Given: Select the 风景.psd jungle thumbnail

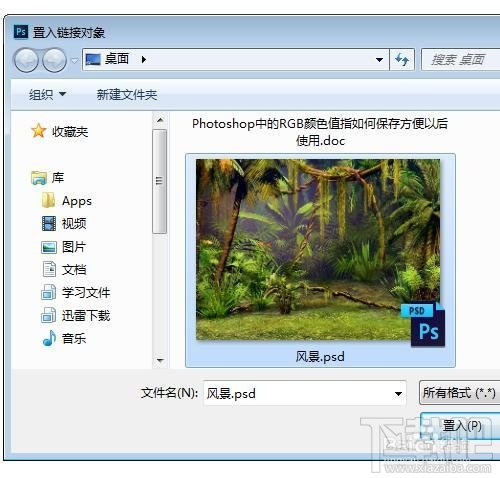Looking at the screenshot, I should [x=318, y=249].
